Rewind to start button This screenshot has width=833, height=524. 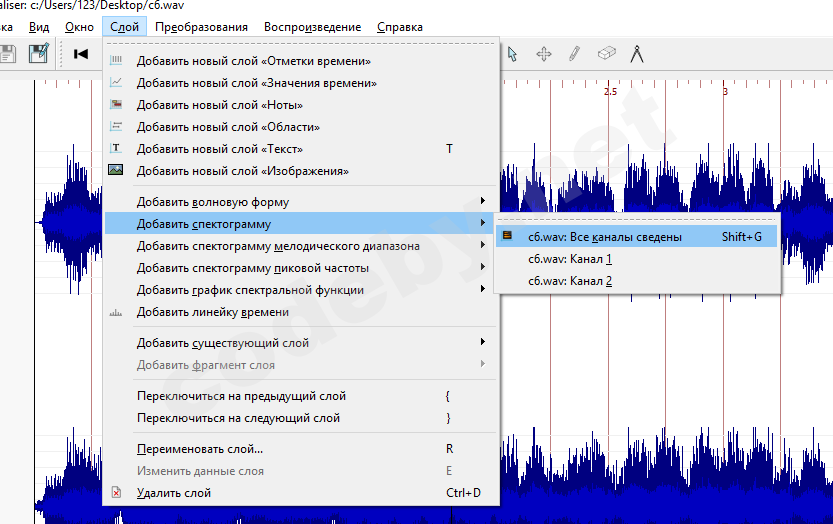tap(81, 54)
